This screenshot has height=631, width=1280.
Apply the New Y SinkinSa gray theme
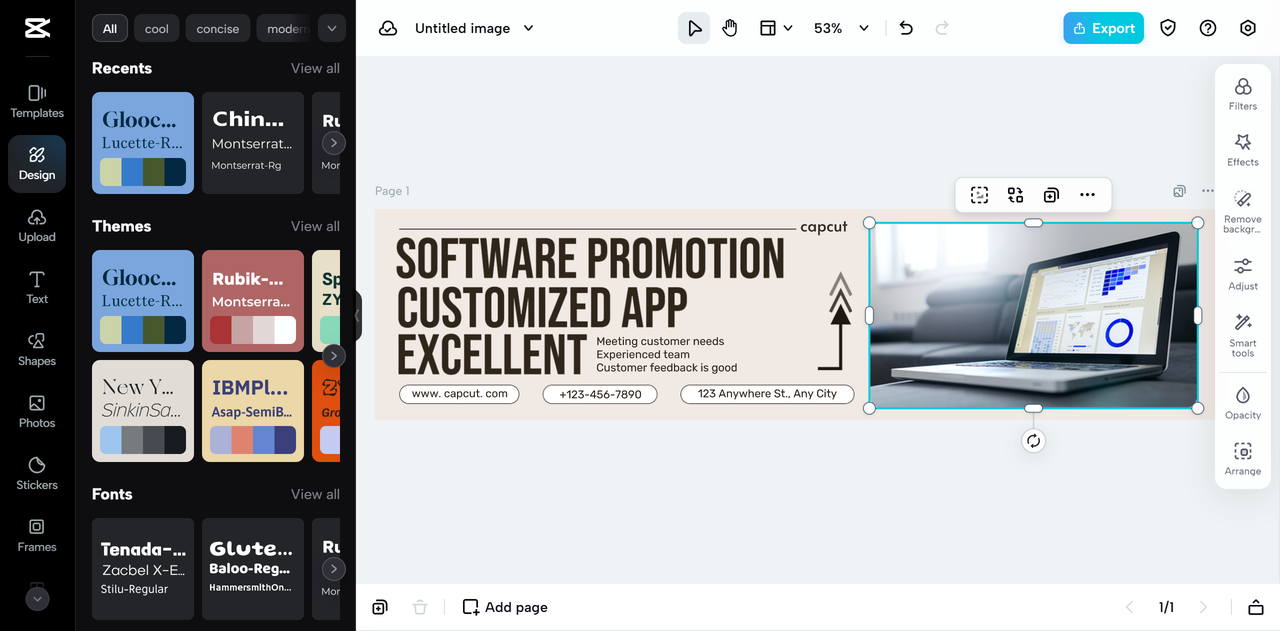[143, 411]
